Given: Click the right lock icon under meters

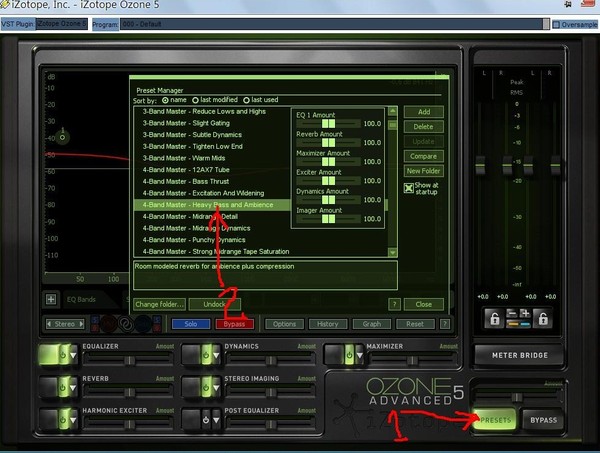Looking at the screenshot, I should pyautogui.click(x=541, y=318).
